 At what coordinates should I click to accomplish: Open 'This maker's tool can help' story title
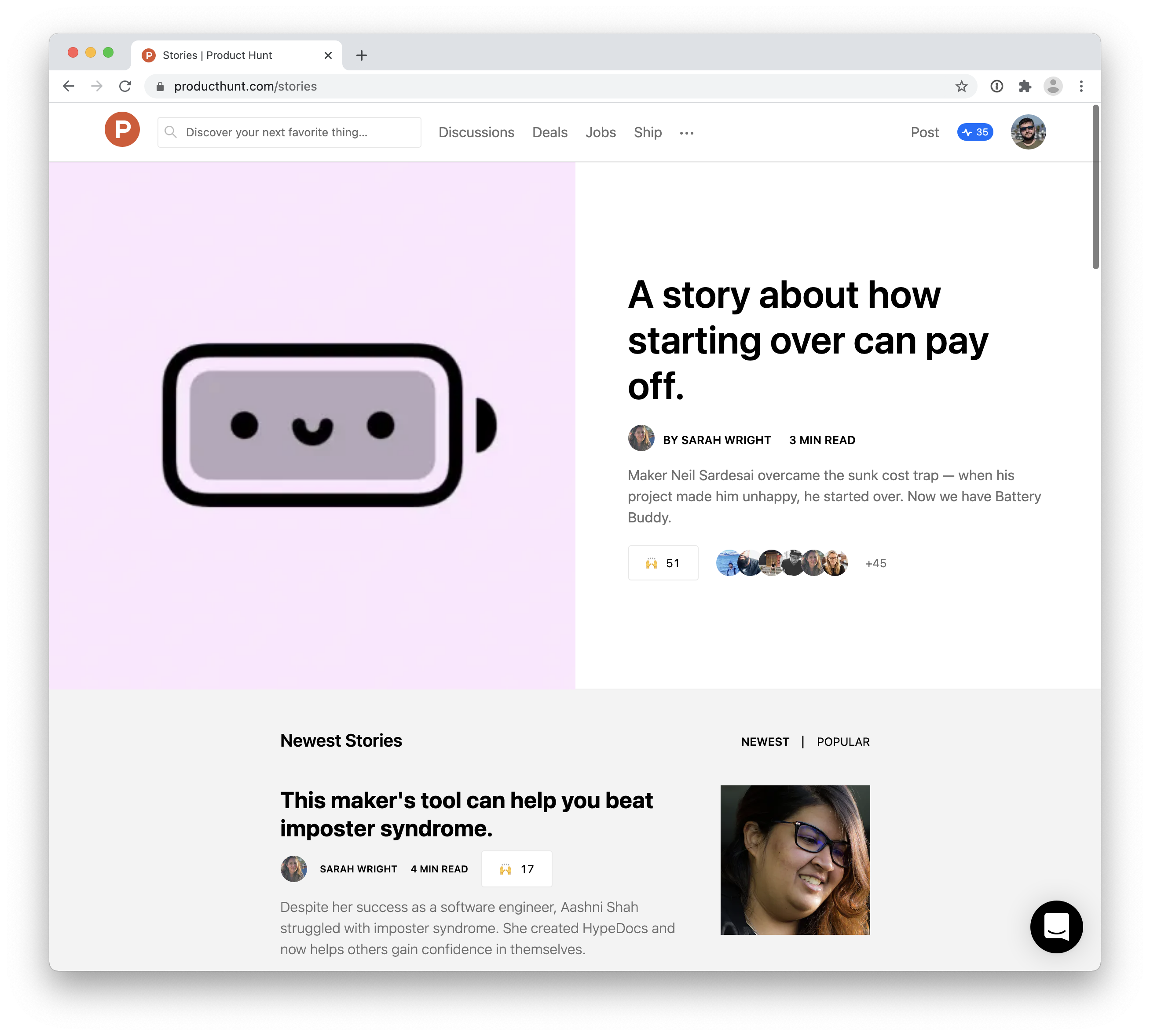pos(466,814)
